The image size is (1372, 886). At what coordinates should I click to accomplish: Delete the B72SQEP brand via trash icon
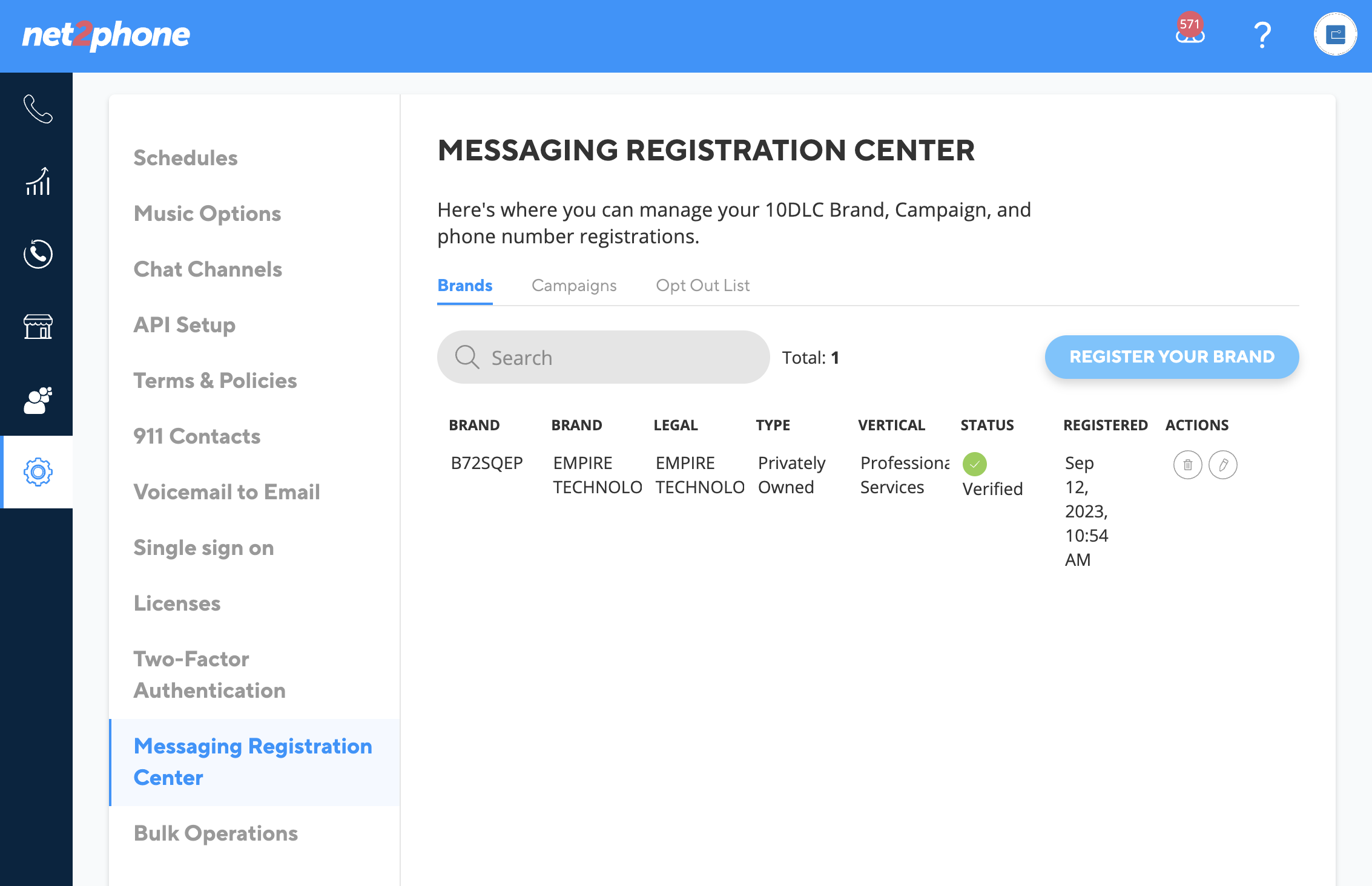click(1187, 465)
